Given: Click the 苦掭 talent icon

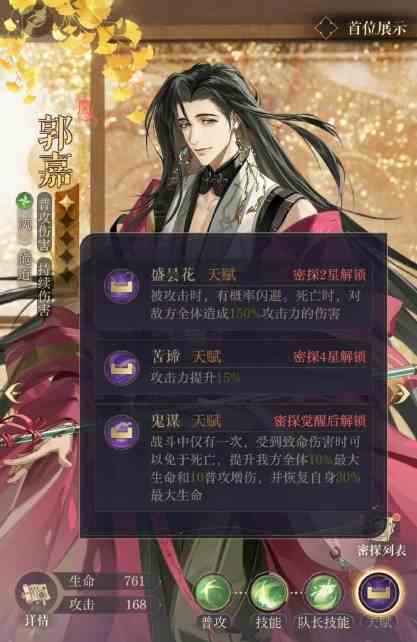Looking at the screenshot, I should pyautogui.click(x=121, y=368).
